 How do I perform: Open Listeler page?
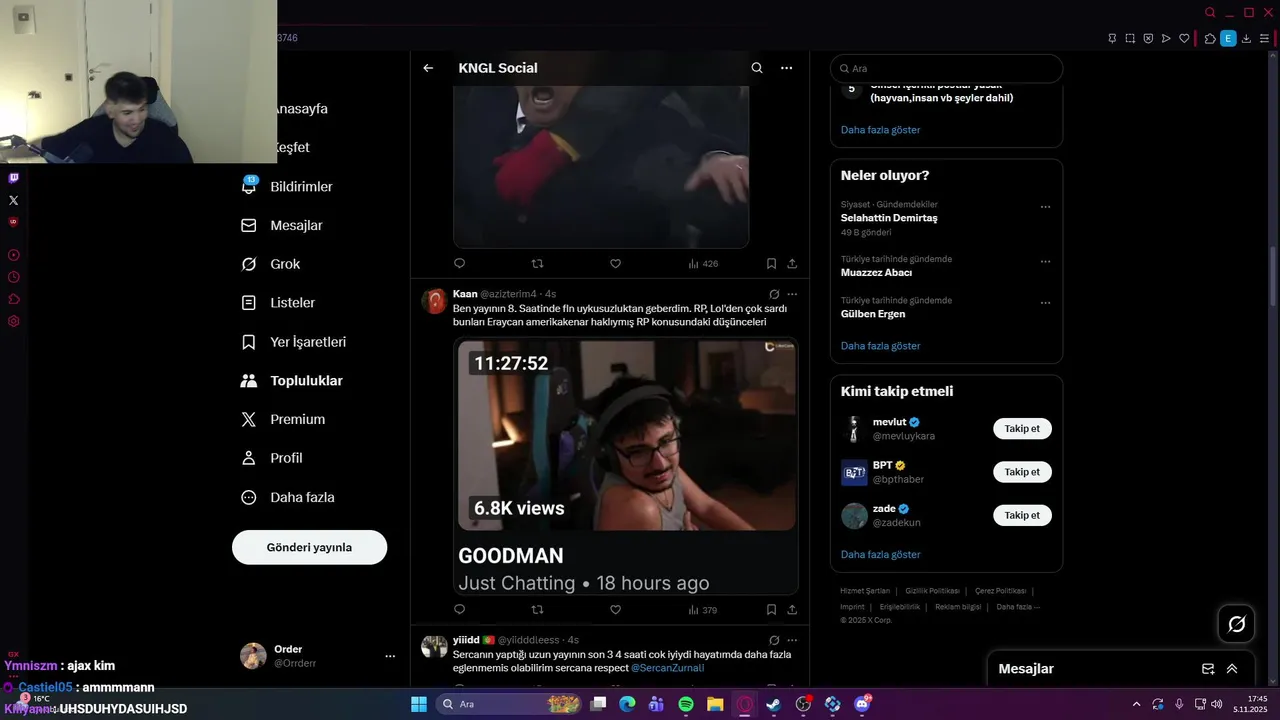[x=278, y=303]
